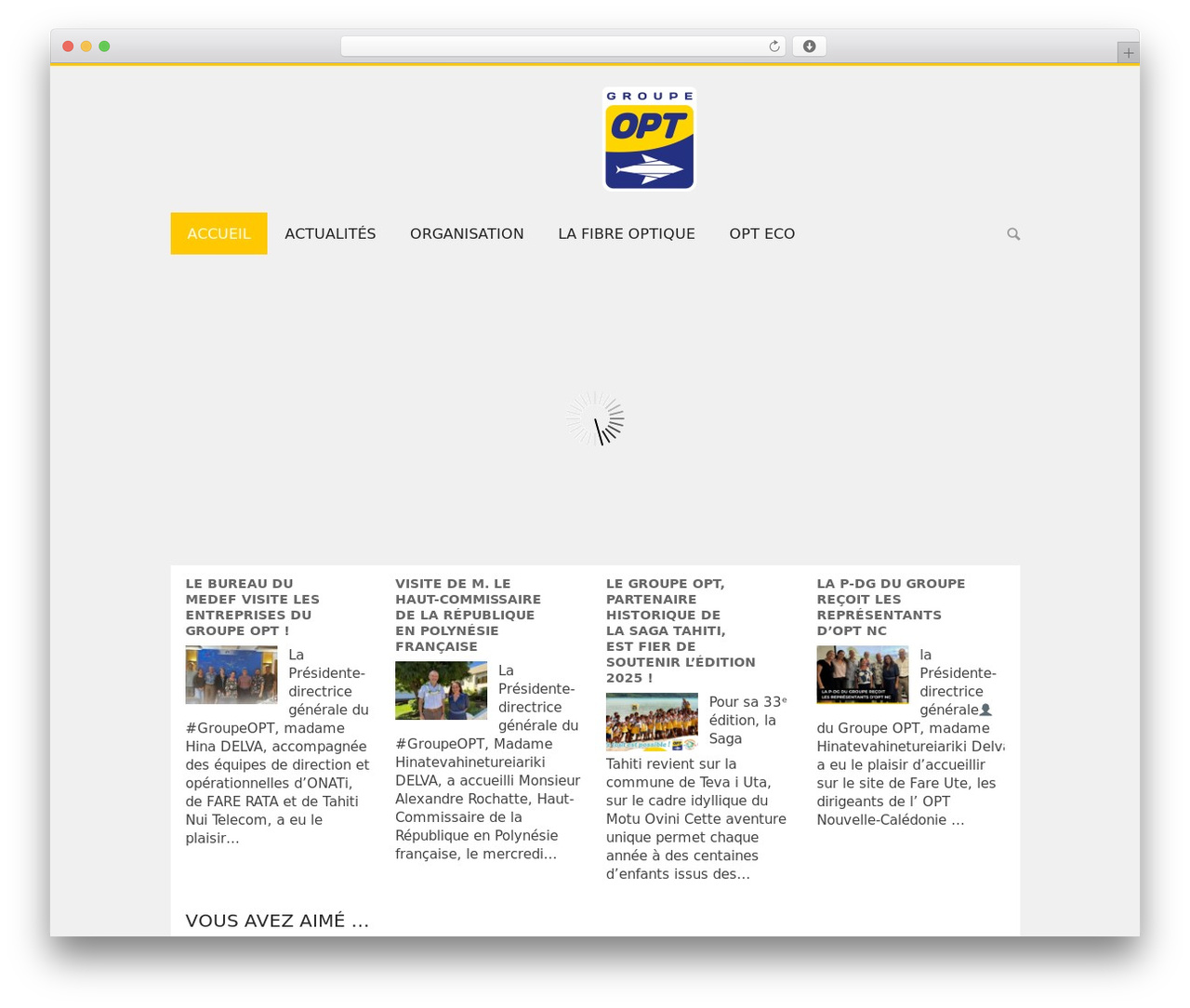The height and width of the screenshot is (1008, 1190).
Task: Open Haut-Commissaire visit article headline
Action: tap(468, 615)
